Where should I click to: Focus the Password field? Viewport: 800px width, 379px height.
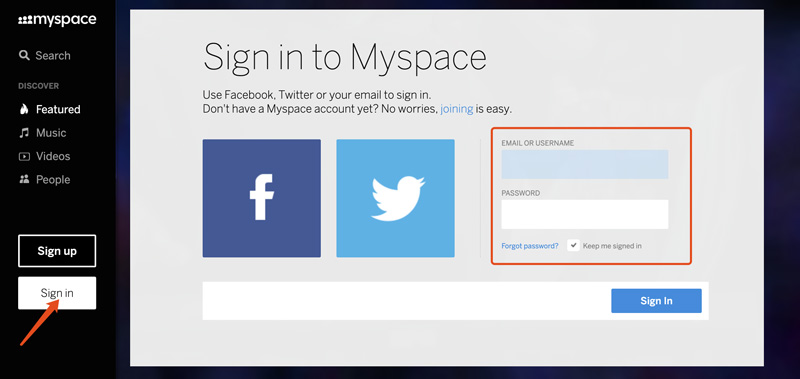click(x=585, y=214)
